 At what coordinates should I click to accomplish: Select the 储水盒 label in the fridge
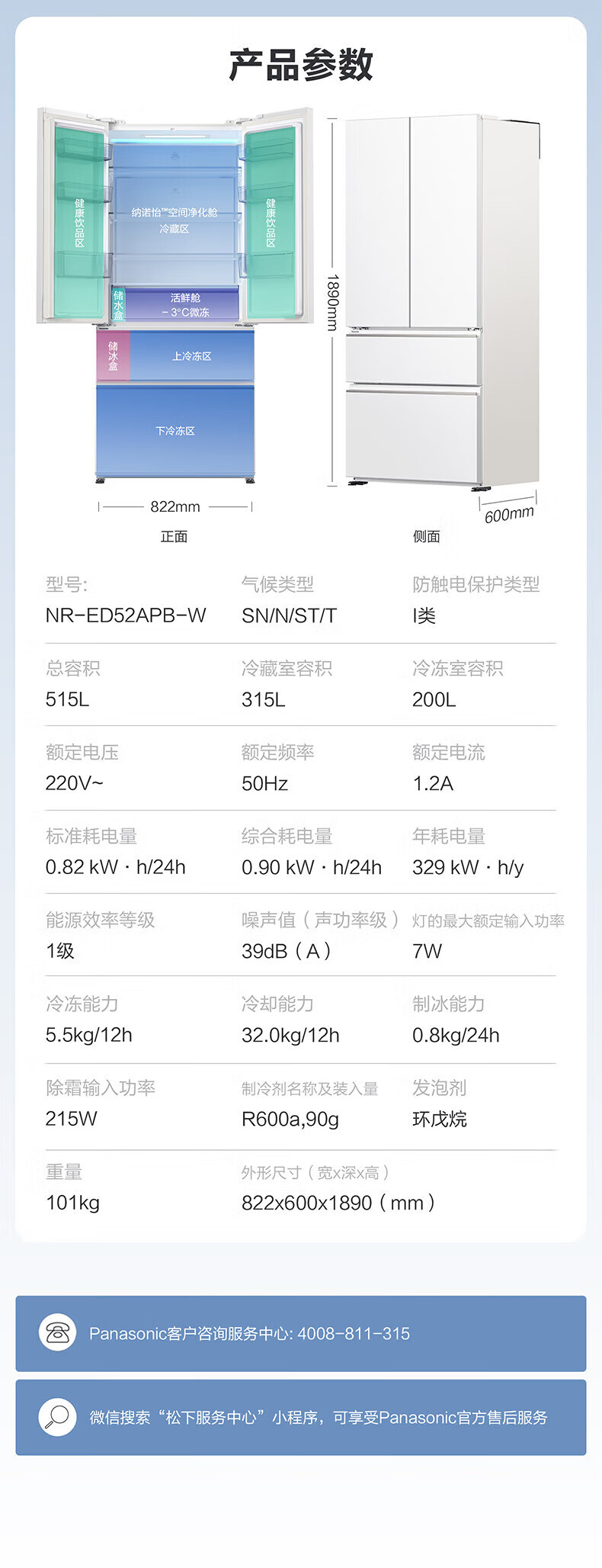[x=118, y=304]
